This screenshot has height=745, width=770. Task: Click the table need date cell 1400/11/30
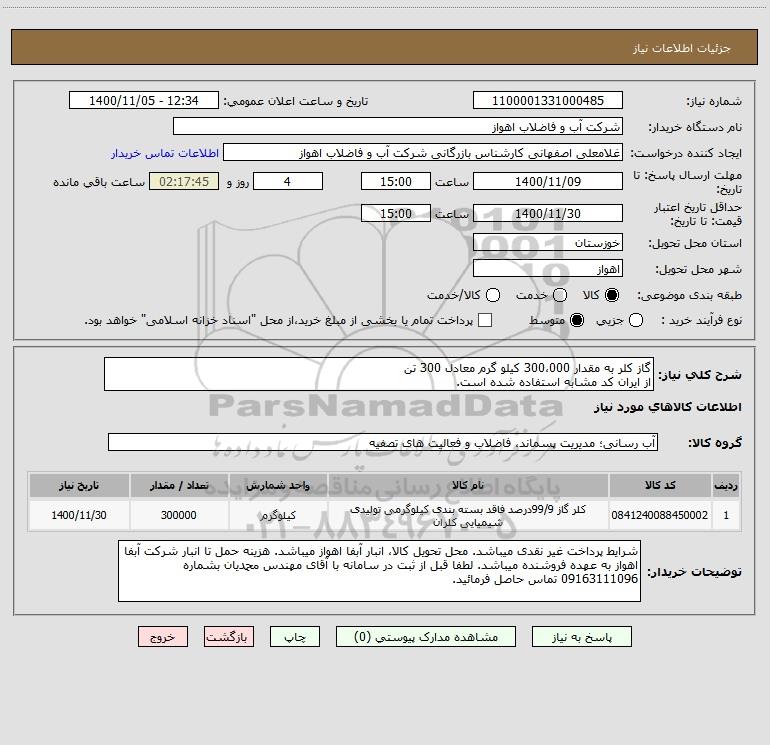79,515
